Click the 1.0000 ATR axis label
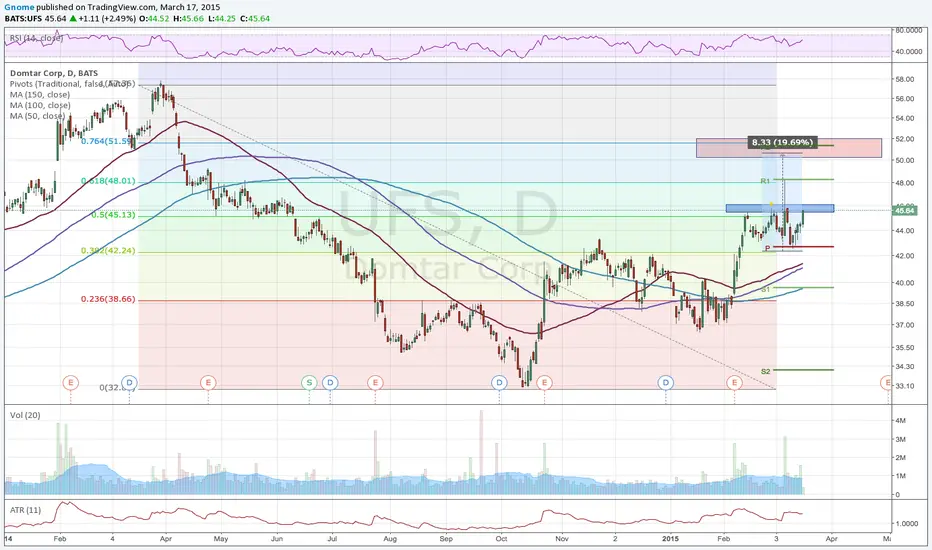The image size is (932, 550). coord(906,524)
